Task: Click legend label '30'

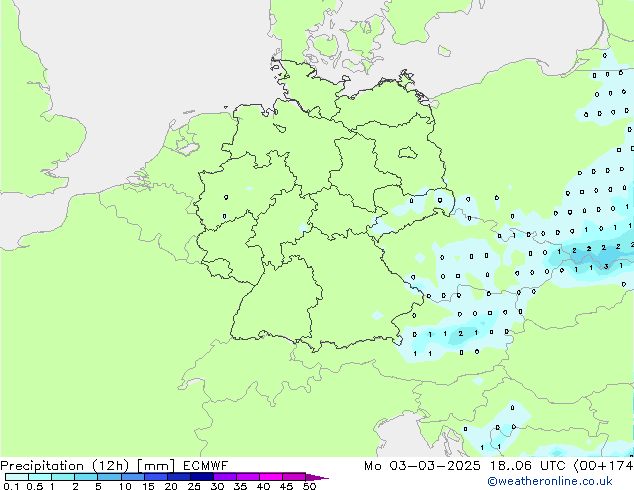Action: pyautogui.click(x=217, y=486)
